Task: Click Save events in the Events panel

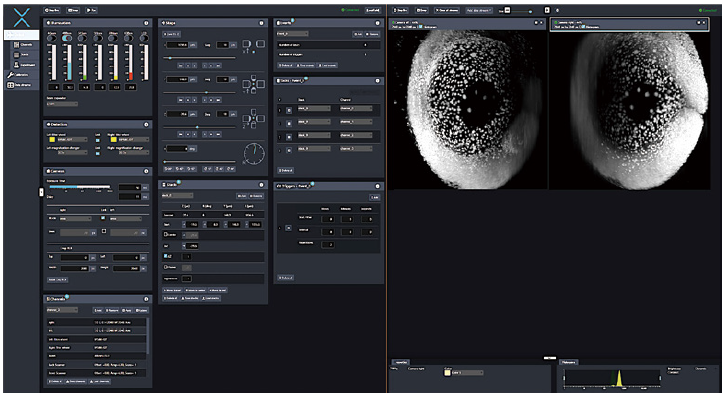Action: click(306, 65)
